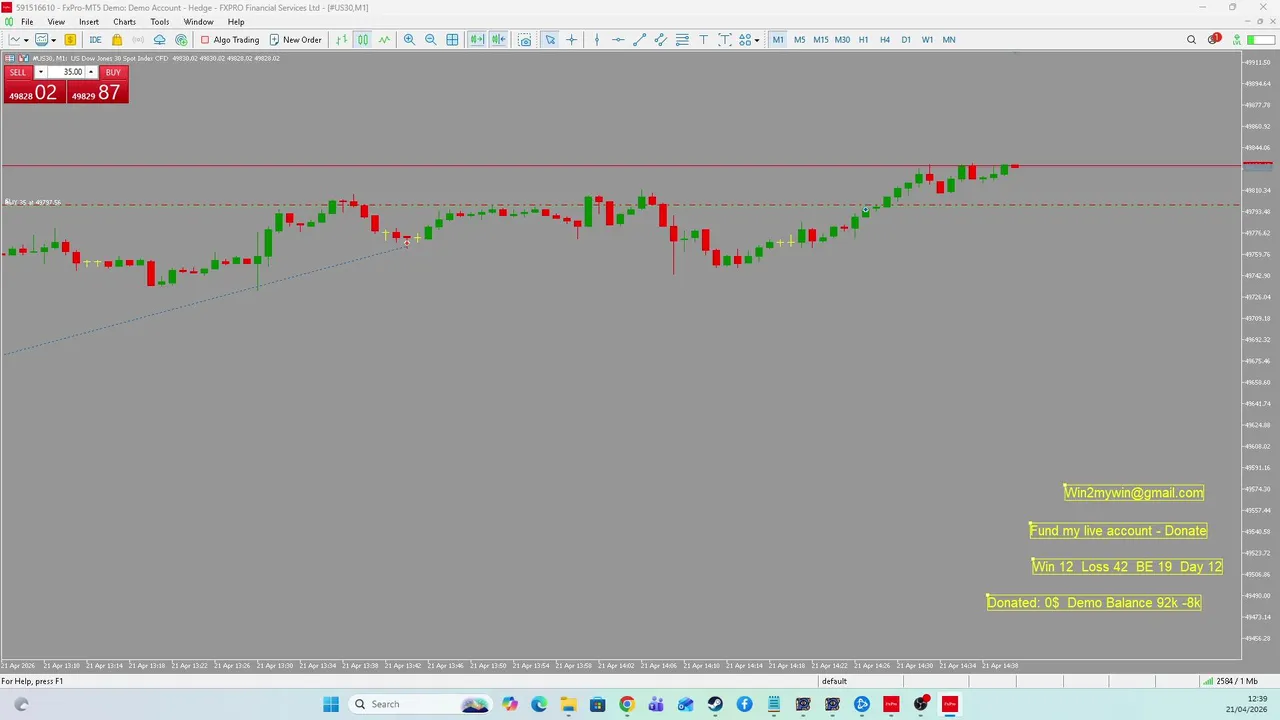Open the Tools menu
Image resolution: width=1280 pixels, height=720 pixels.
tap(160, 22)
